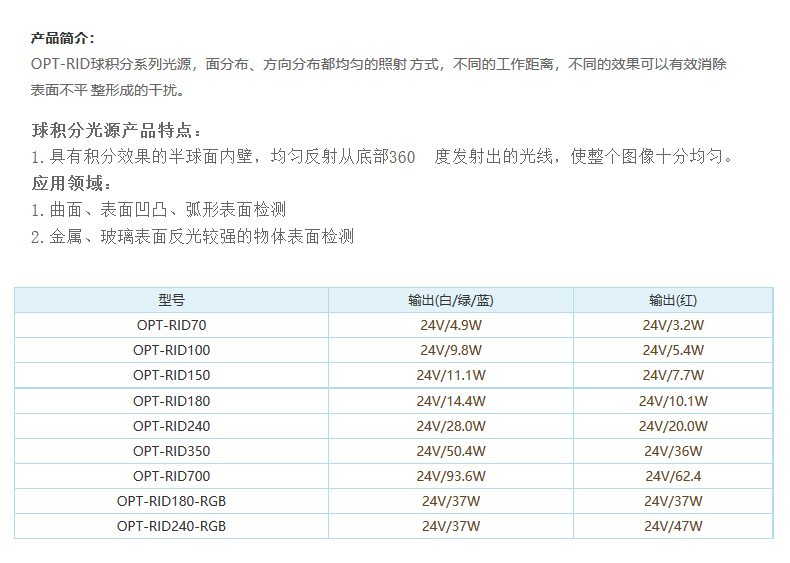This screenshot has height=563, width=790.
Task: Select the 24V/5.4W cell
Action: [673, 350]
